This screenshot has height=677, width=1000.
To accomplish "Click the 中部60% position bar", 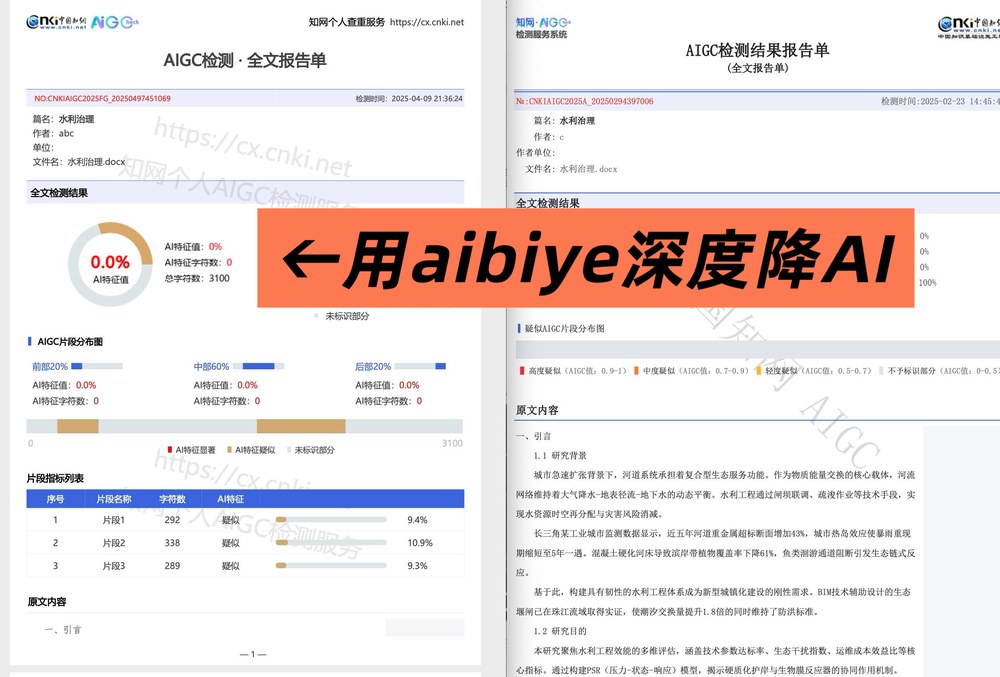I will 258,366.
